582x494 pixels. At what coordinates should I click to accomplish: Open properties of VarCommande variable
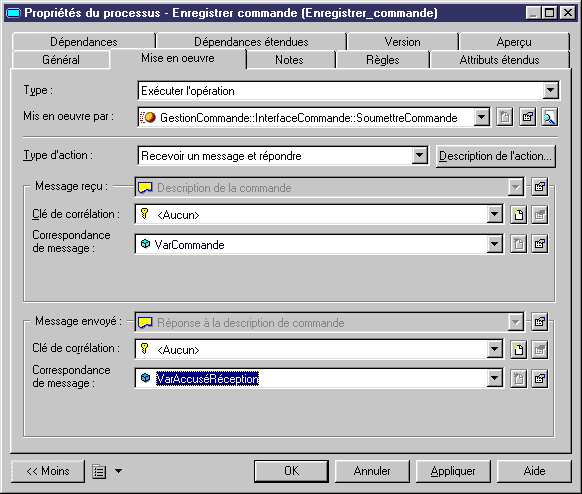(x=539, y=244)
